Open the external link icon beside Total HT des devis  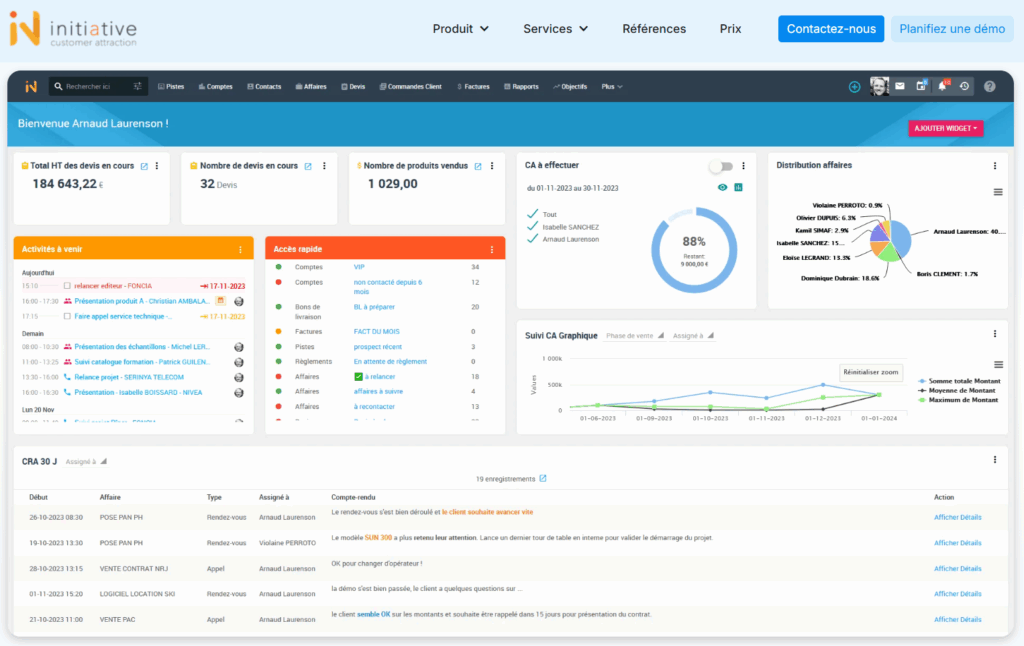[144, 166]
